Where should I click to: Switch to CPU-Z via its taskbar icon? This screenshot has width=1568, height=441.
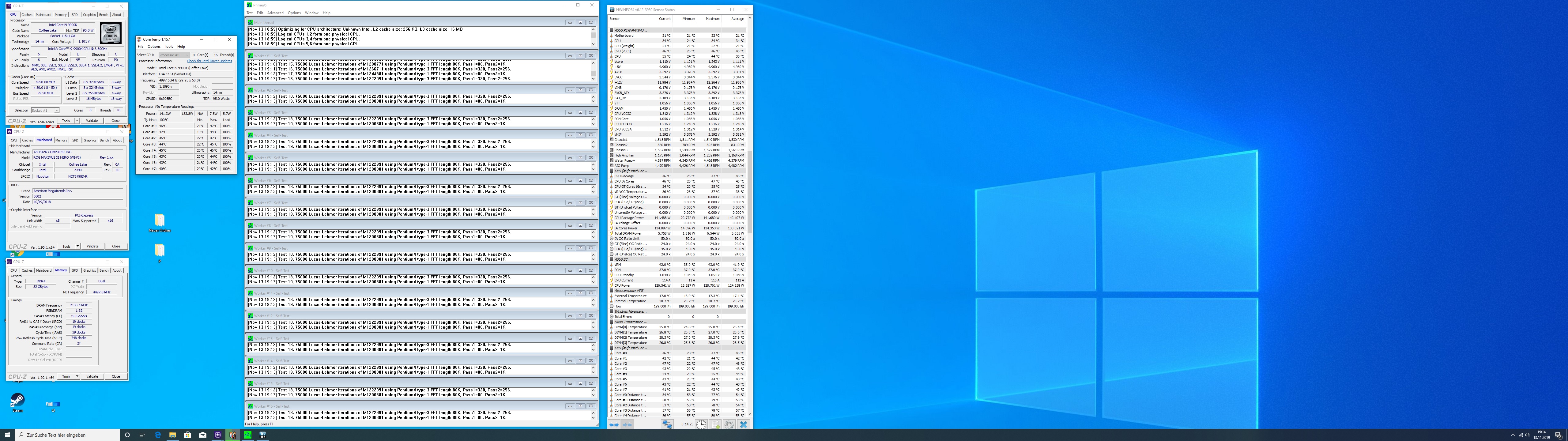(217, 435)
